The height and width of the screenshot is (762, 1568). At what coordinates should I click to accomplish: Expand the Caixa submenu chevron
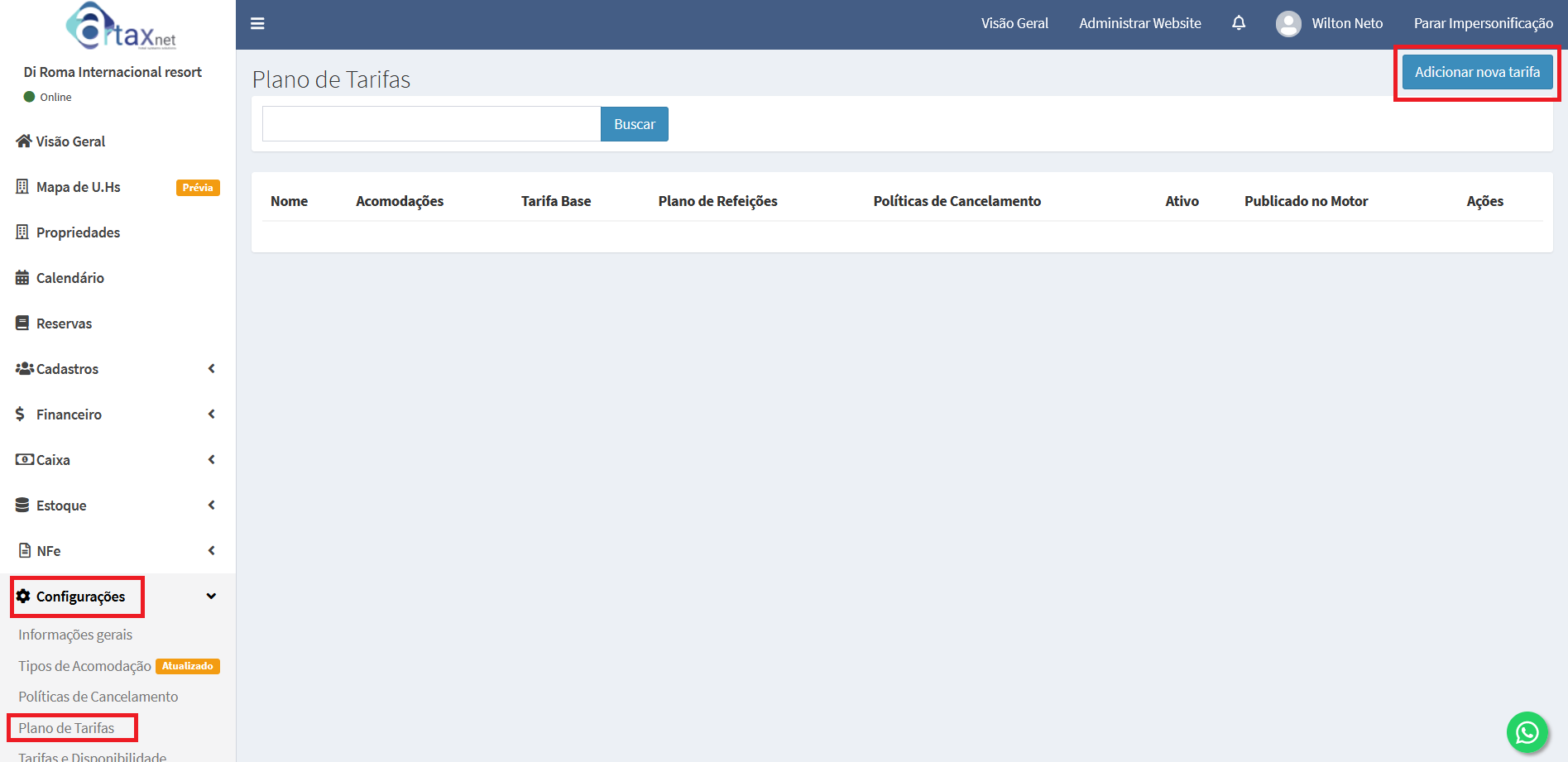point(212,459)
